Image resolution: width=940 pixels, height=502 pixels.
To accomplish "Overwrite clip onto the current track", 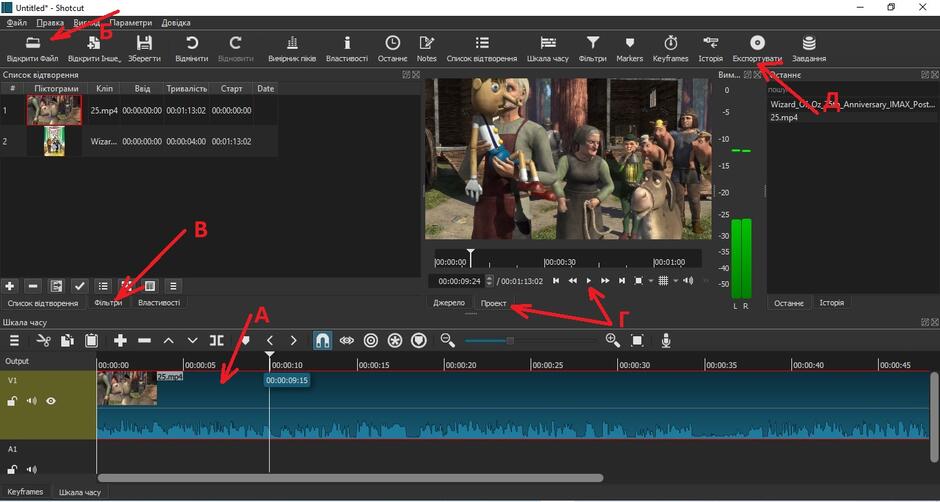I will point(192,341).
